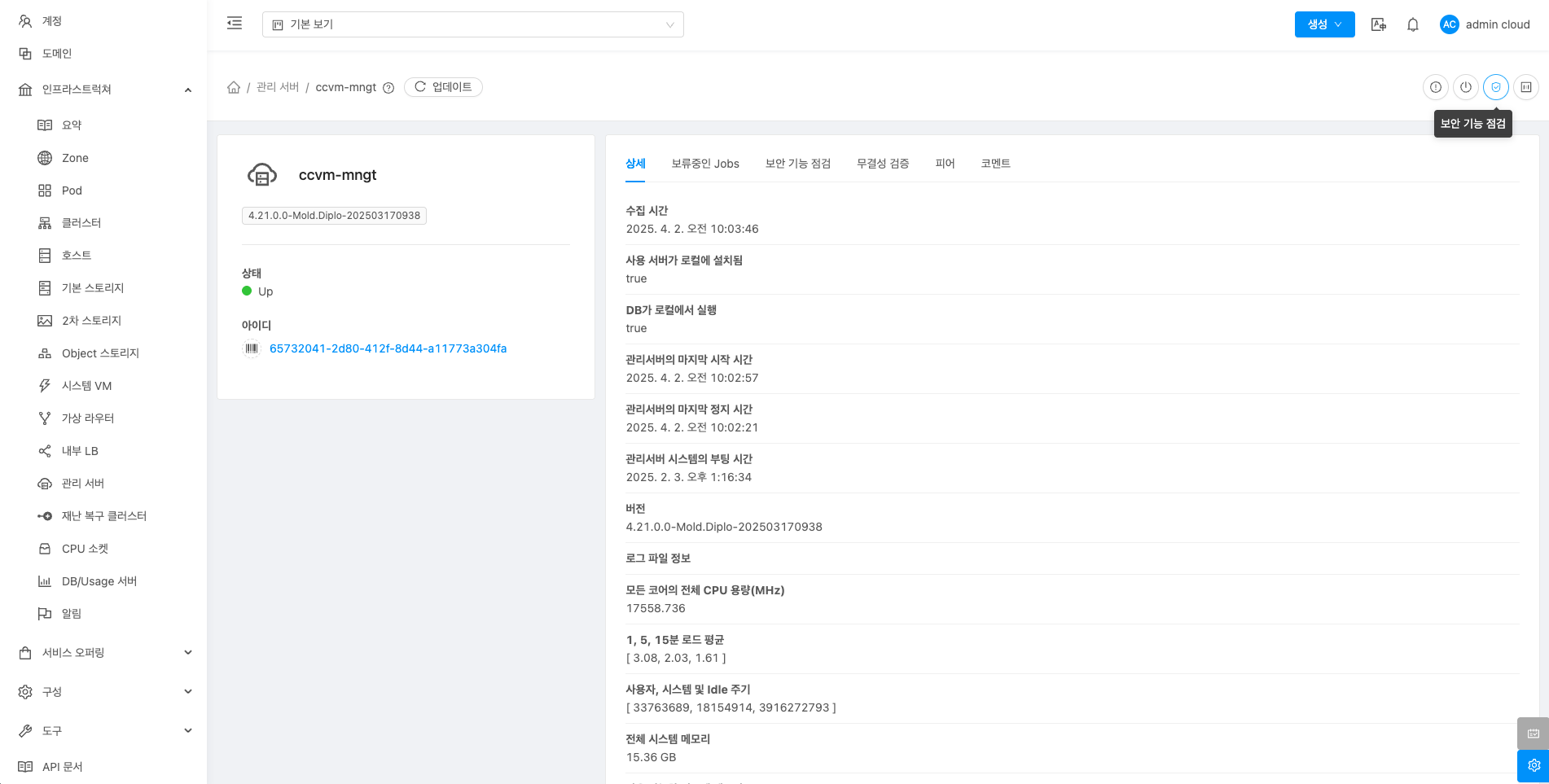Collapse the sidebar with menu fold icon

pyautogui.click(x=235, y=24)
